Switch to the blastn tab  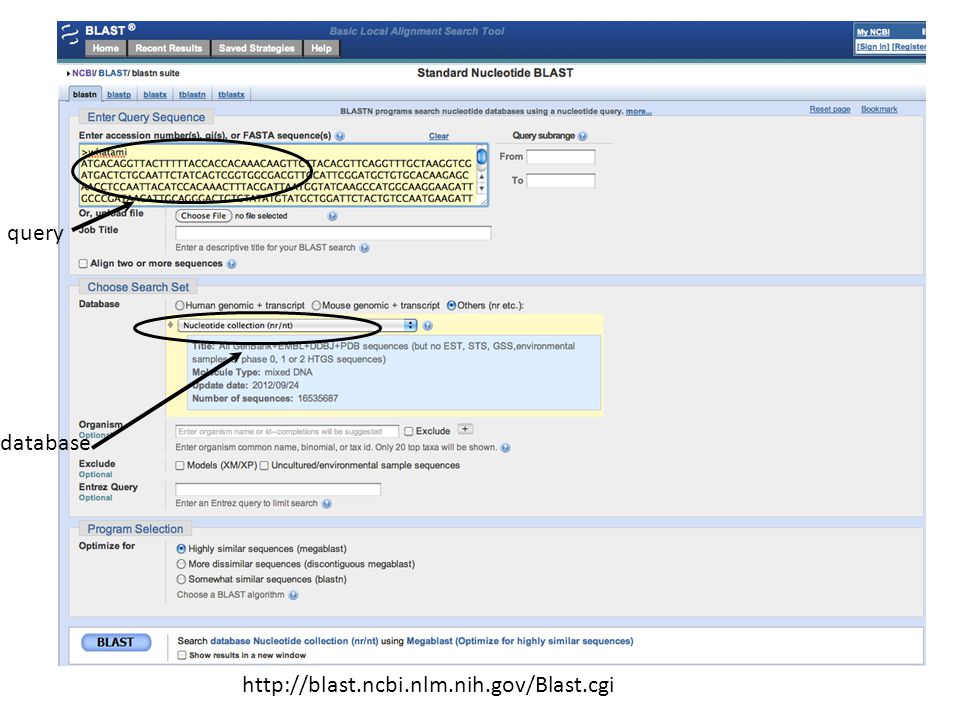(x=84, y=94)
